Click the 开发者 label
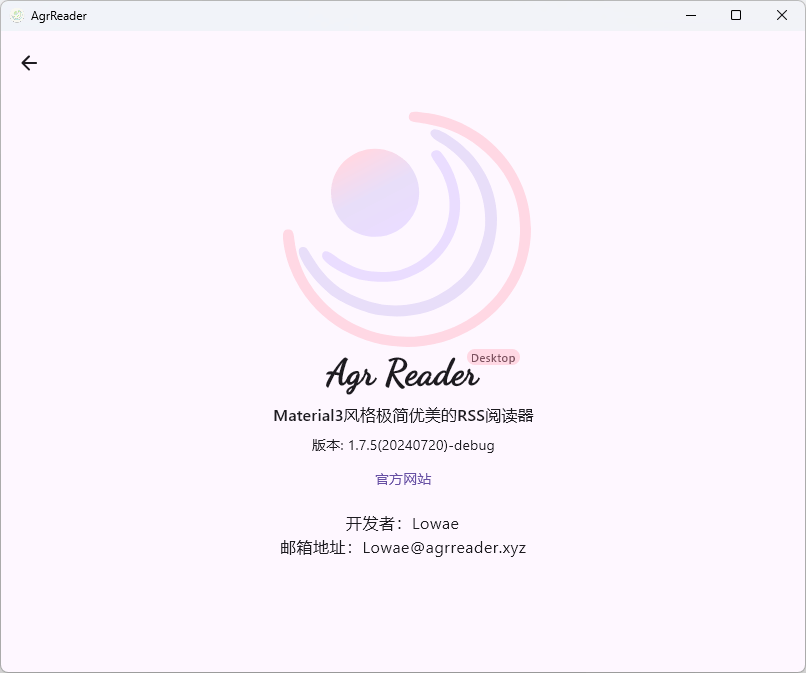Image resolution: width=806 pixels, height=673 pixels. 372,523
